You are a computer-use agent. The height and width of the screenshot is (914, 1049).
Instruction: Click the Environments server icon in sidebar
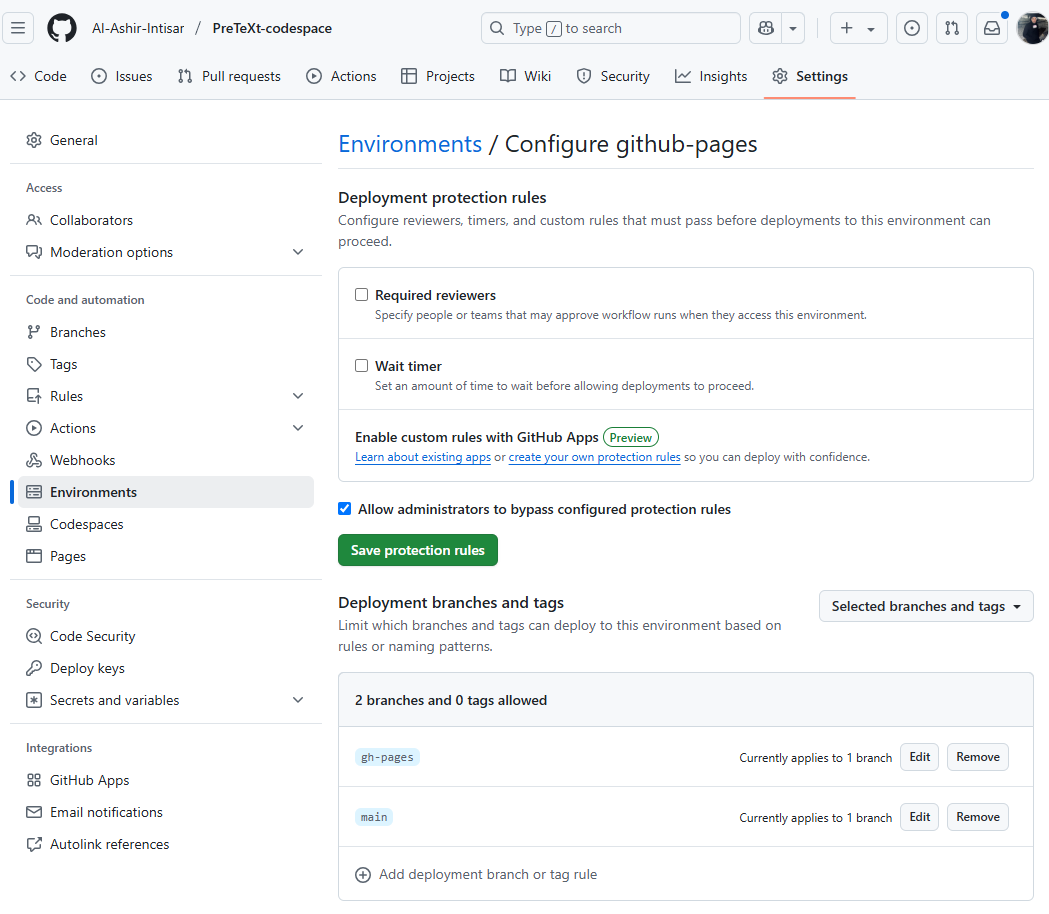[33, 492]
